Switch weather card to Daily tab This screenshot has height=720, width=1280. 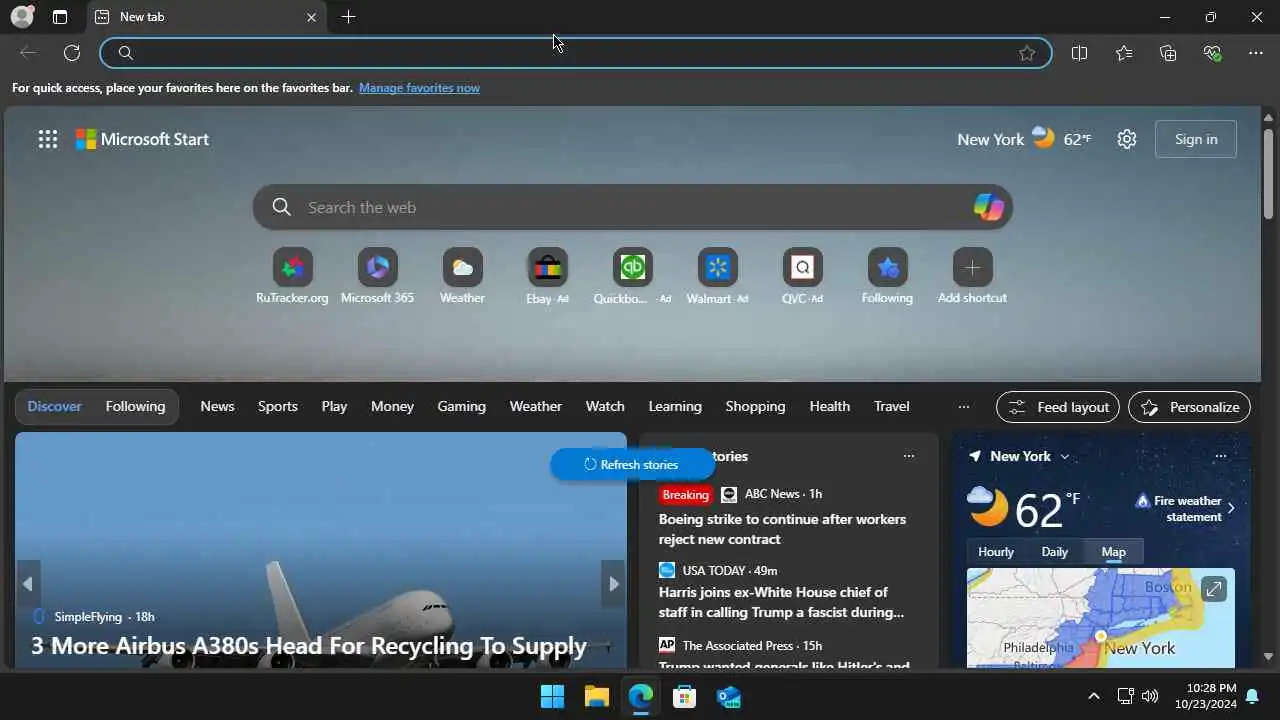coord(1055,552)
